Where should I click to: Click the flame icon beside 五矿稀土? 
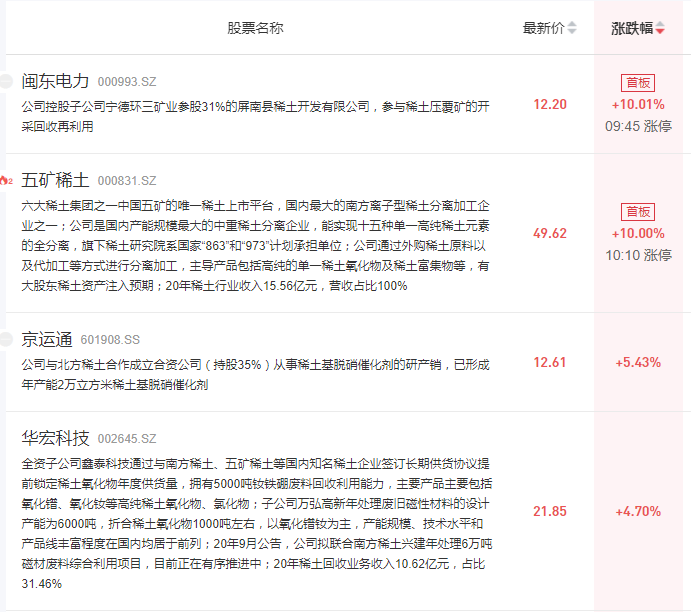[6, 181]
